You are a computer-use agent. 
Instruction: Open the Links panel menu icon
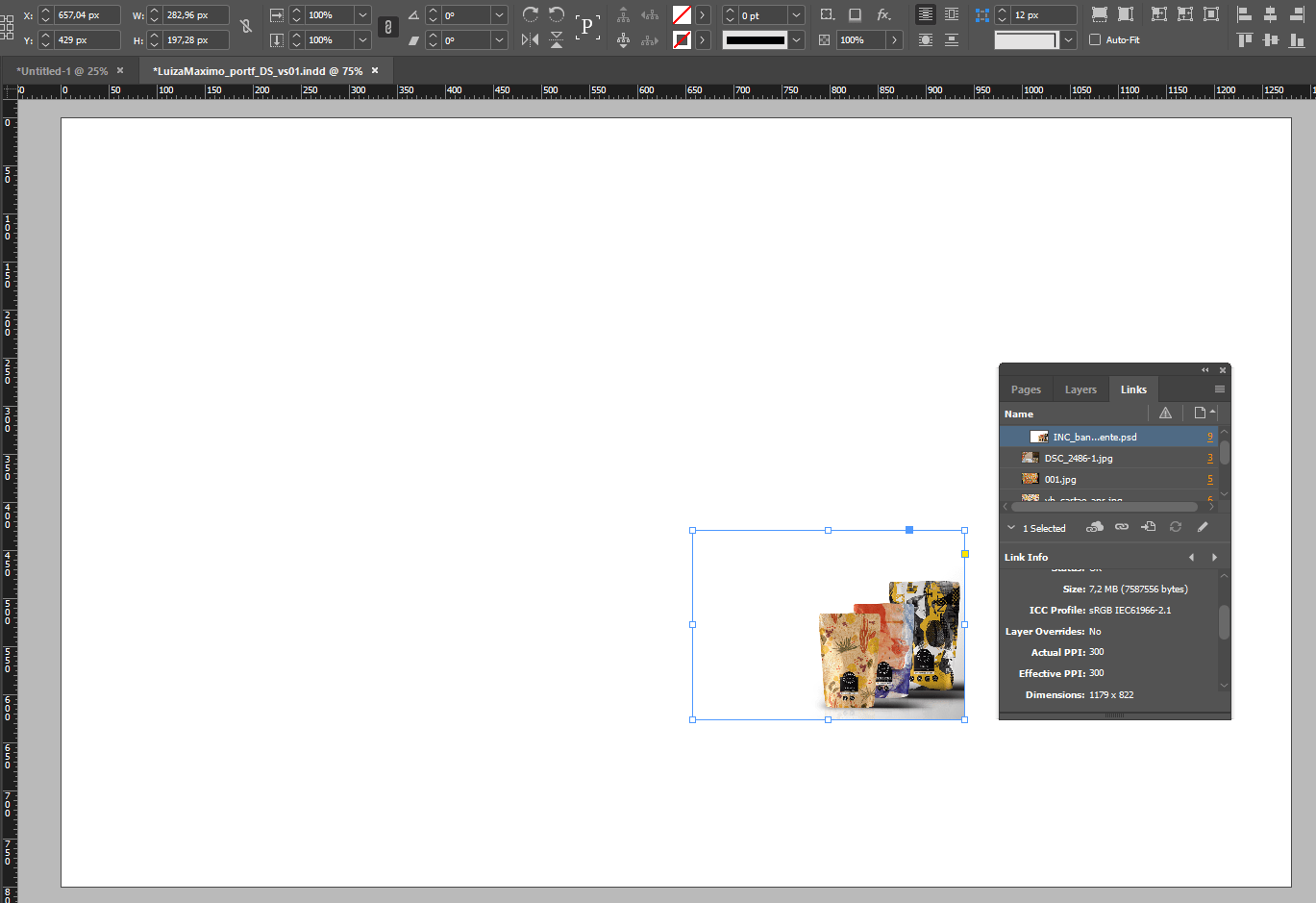[1220, 389]
